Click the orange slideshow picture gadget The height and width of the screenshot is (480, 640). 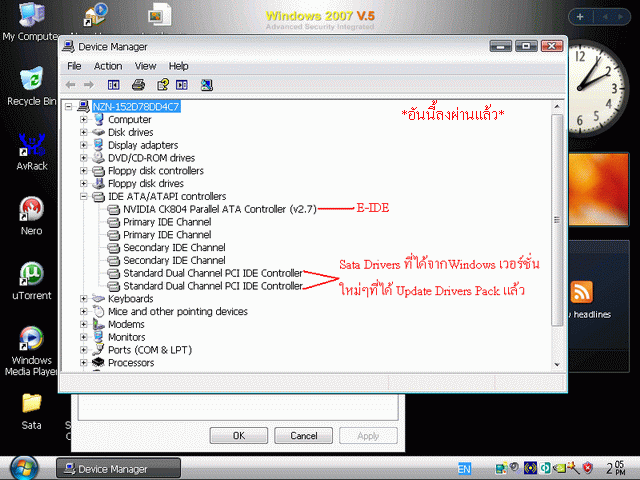pos(599,190)
